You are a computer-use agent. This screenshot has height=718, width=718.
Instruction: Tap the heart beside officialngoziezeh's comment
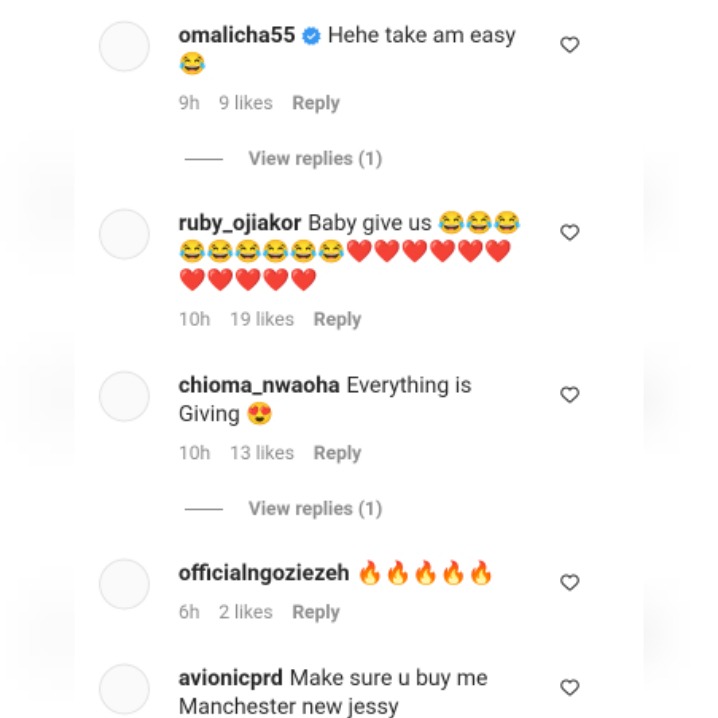[569, 582]
